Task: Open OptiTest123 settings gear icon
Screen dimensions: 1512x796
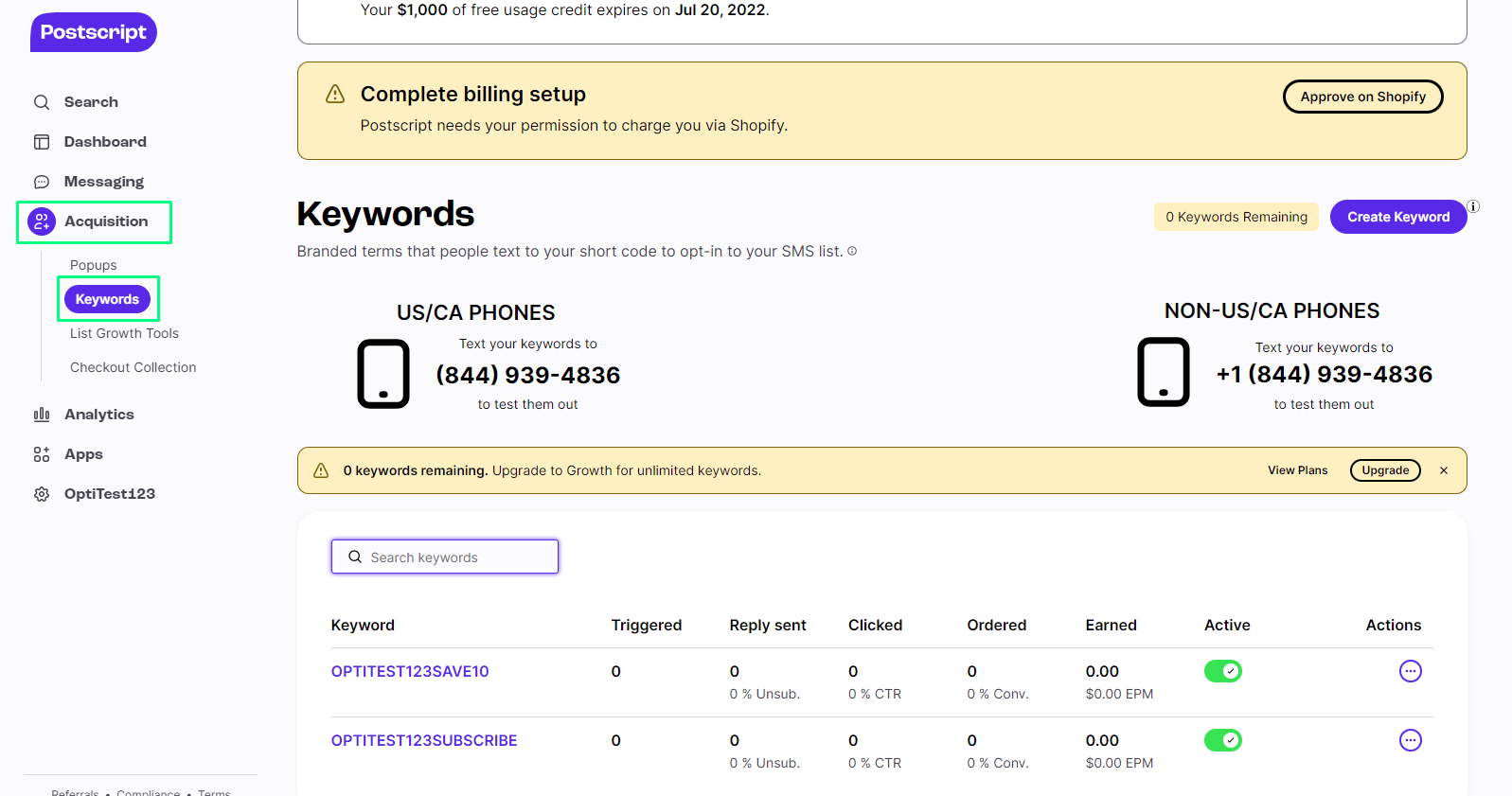Action: [42, 494]
